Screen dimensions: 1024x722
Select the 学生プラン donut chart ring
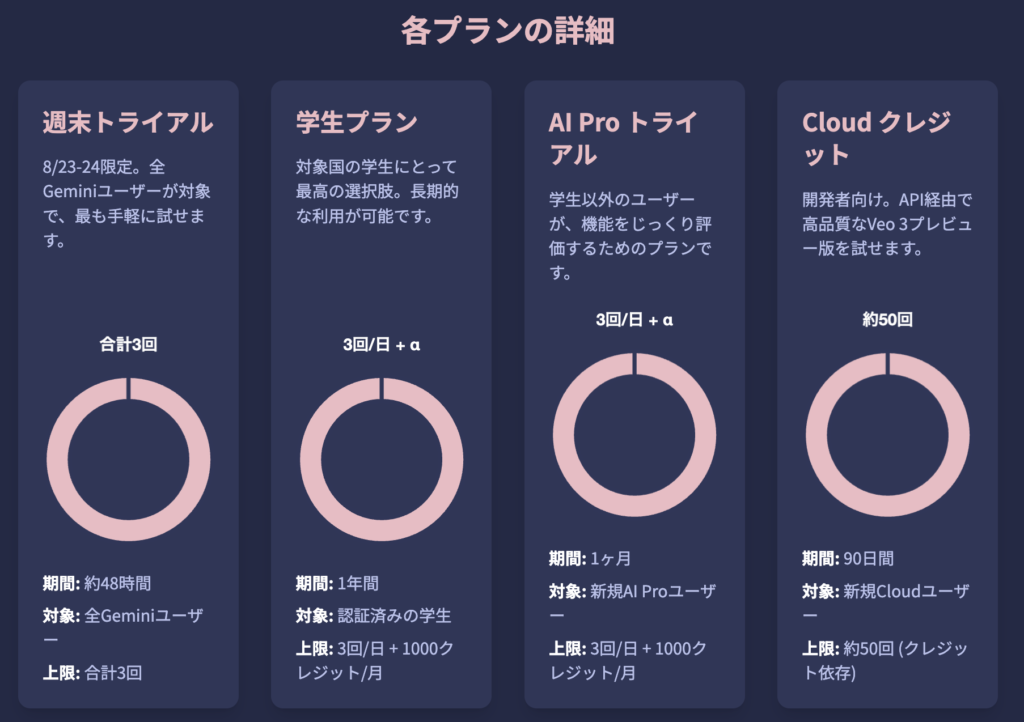[x=381, y=459]
